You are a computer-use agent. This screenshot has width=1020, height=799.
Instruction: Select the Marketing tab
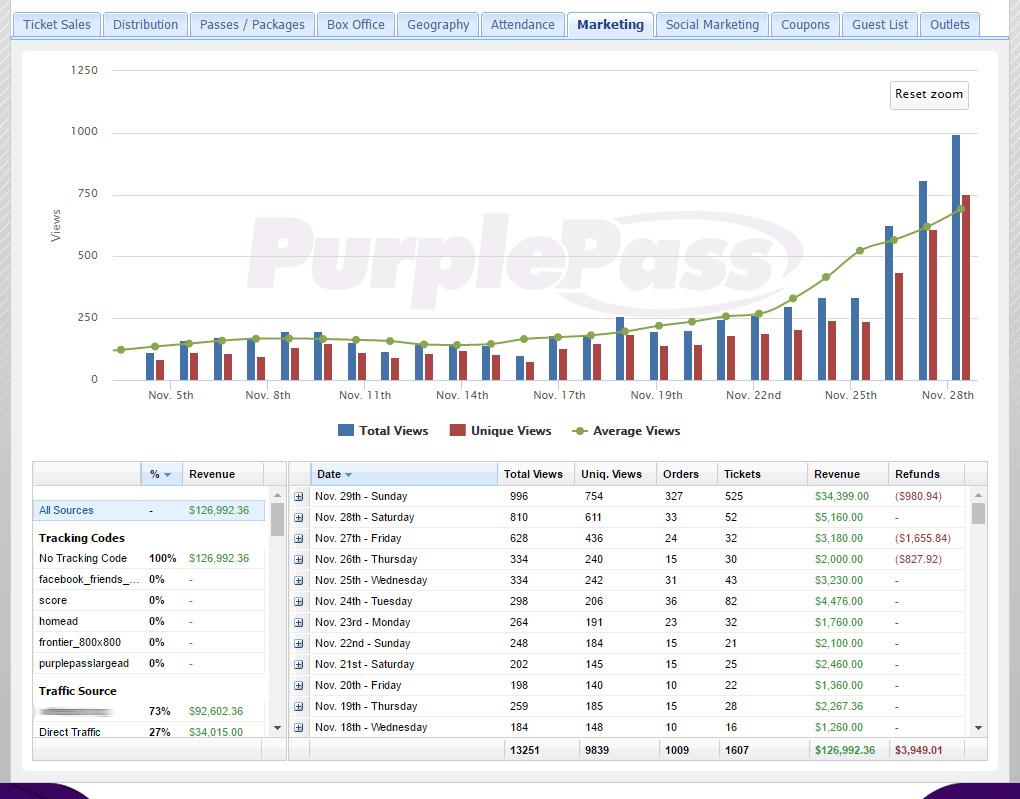610,25
